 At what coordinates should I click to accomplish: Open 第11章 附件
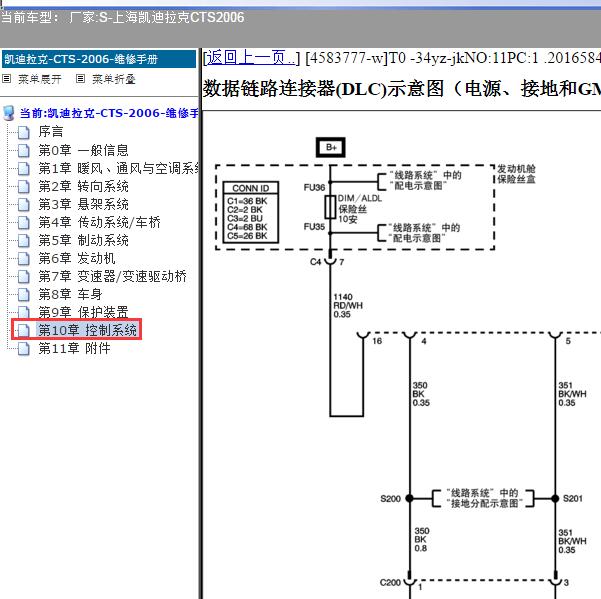74,348
